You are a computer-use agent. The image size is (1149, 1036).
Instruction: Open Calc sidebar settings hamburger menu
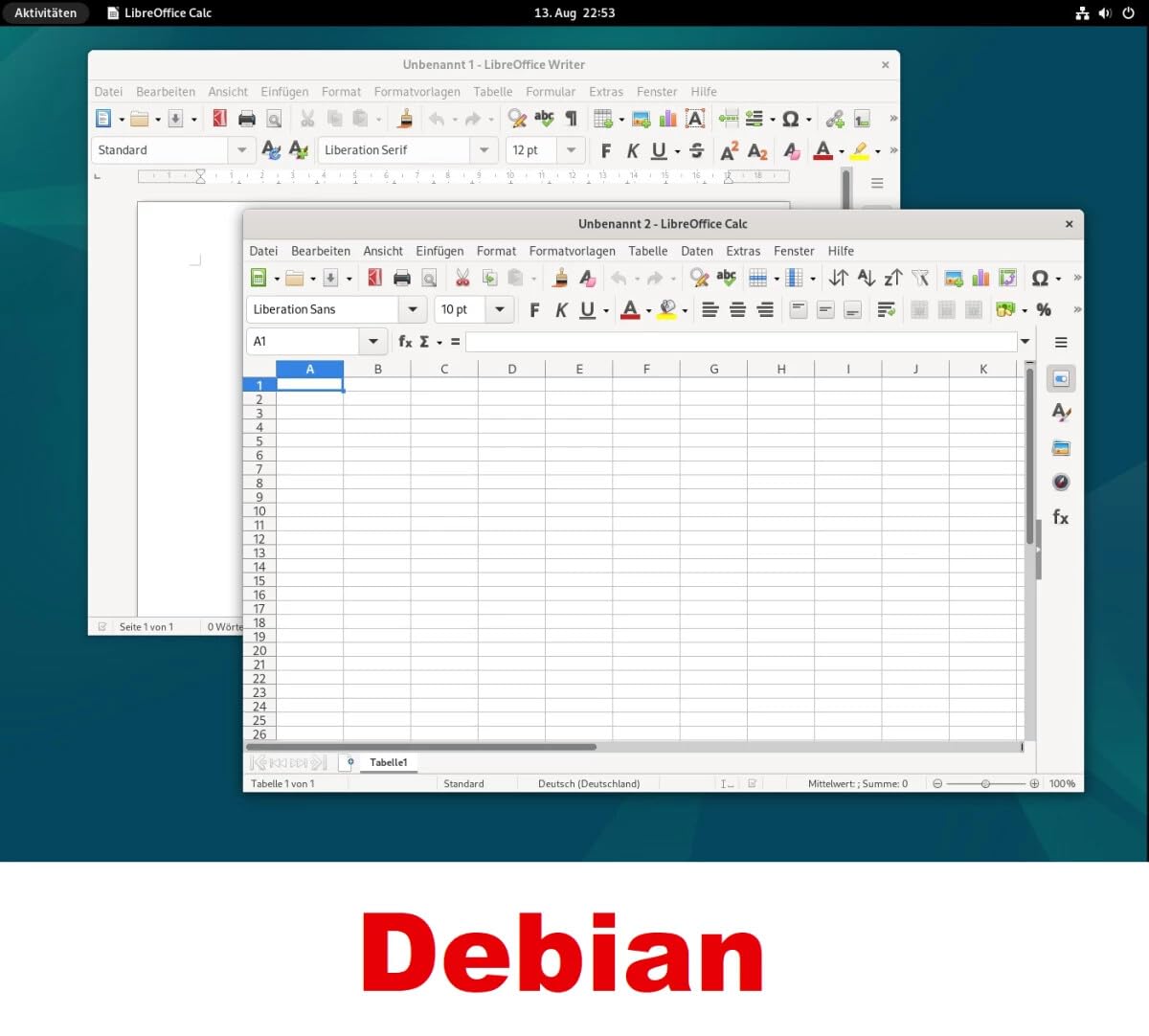pyautogui.click(x=1061, y=342)
